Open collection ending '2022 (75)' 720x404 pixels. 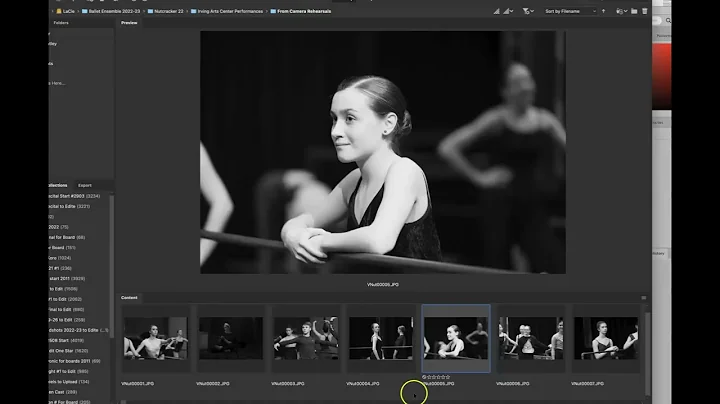[x=59, y=227]
